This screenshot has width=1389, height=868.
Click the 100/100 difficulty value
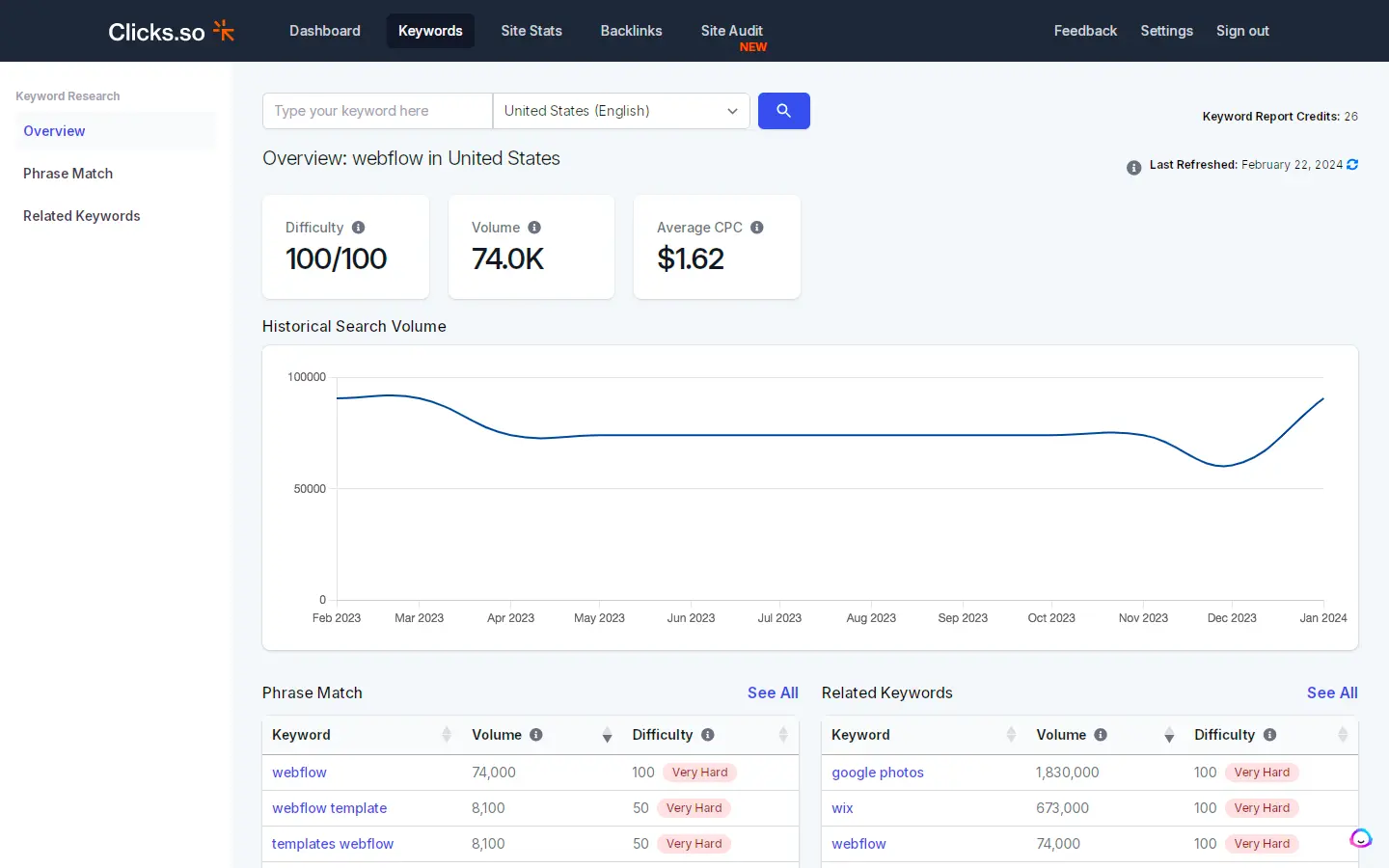[336, 258]
